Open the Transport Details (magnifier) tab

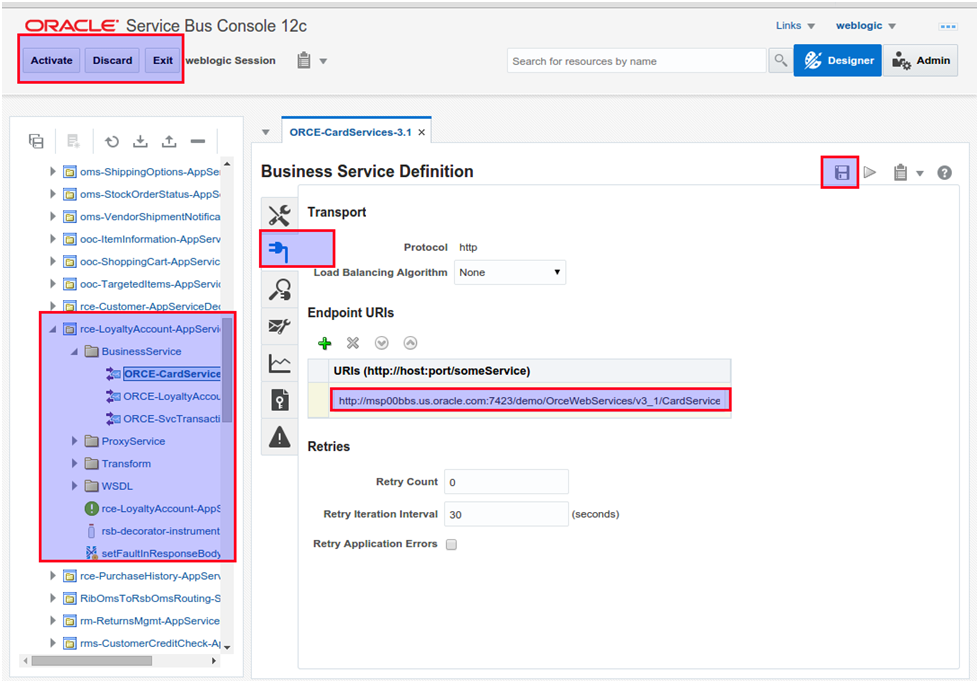click(279, 290)
